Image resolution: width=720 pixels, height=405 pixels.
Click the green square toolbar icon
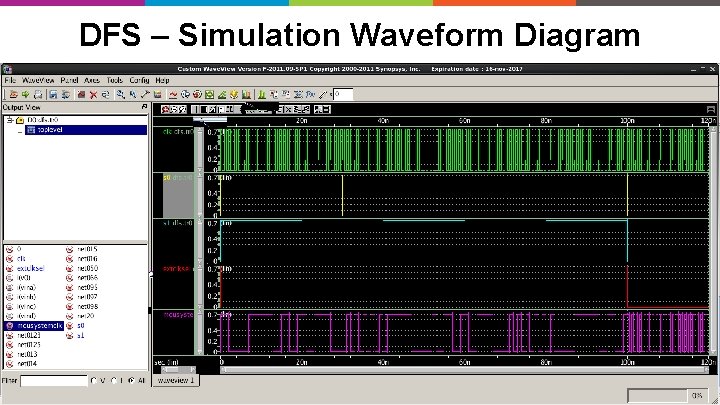click(209, 95)
